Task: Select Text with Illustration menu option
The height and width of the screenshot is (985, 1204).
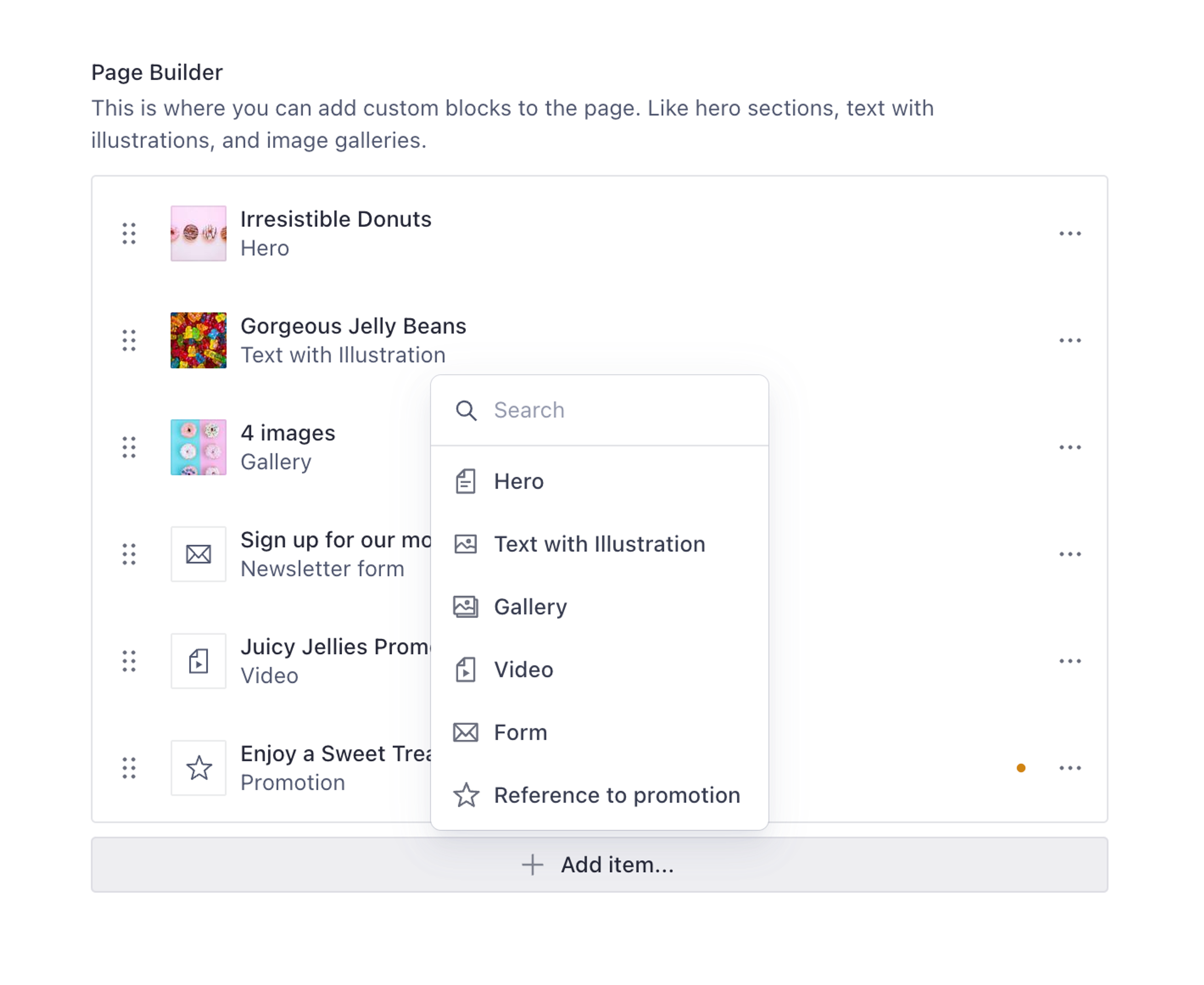Action: [598, 544]
